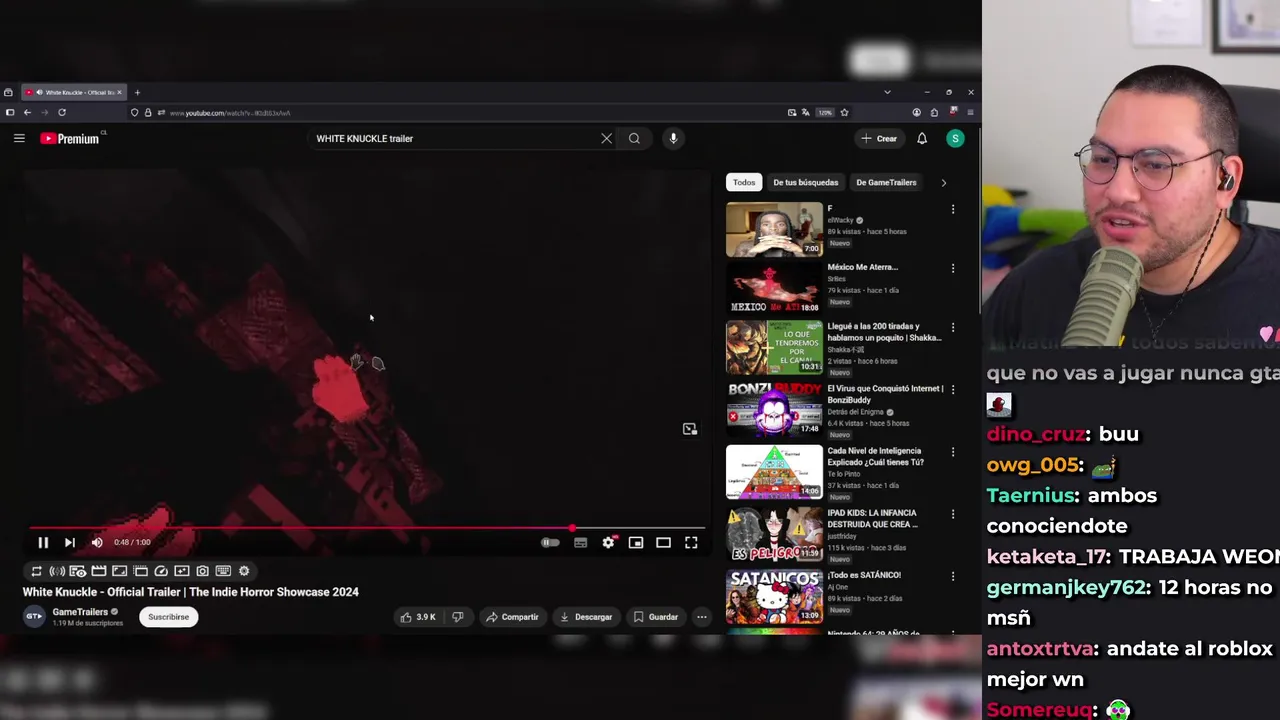Viewport: 1280px width, 720px height.
Task: Select the Todos chip
Action: click(x=744, y=183)
